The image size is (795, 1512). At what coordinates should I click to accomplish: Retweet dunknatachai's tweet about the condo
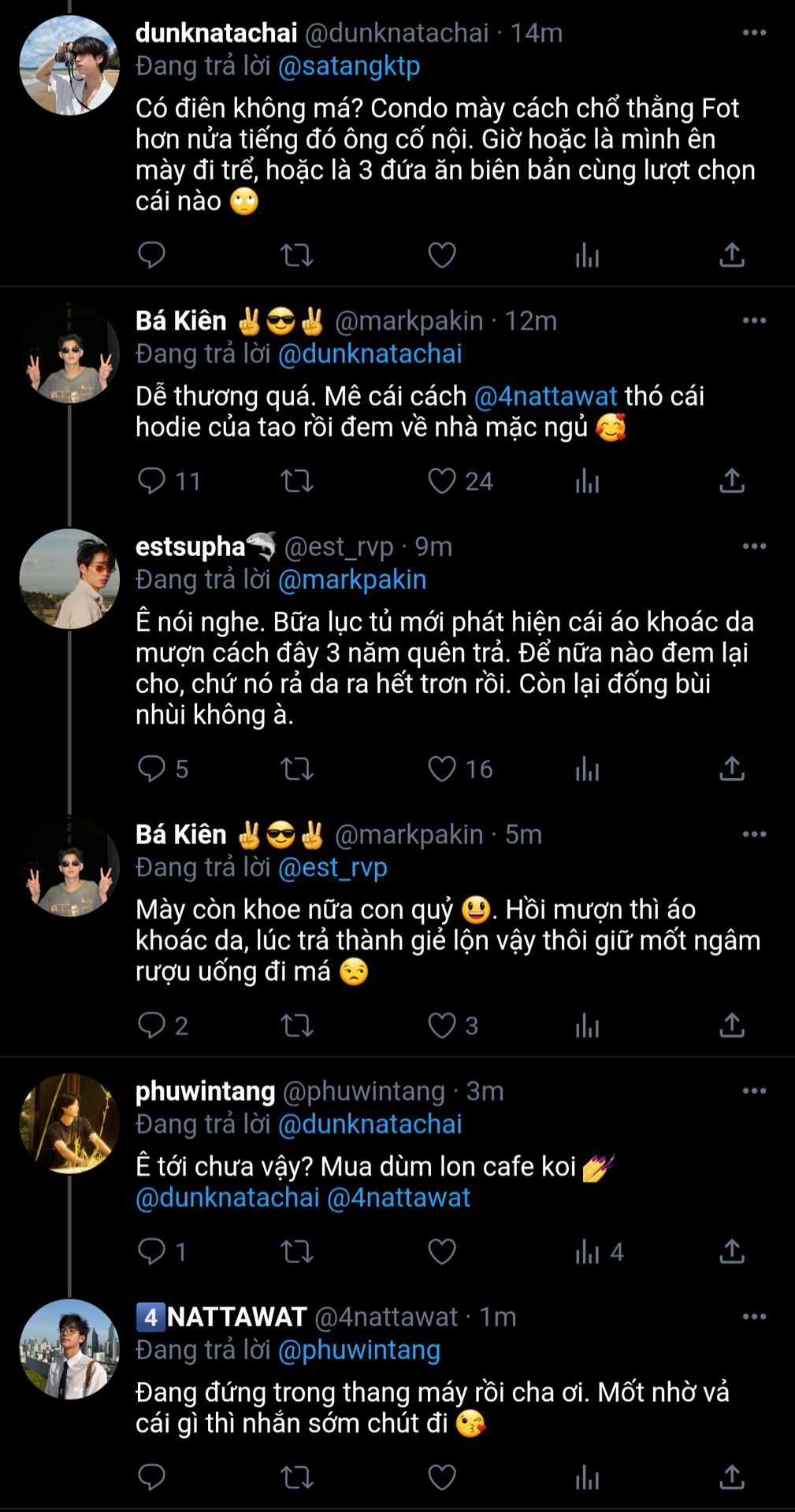click(297, 255)
